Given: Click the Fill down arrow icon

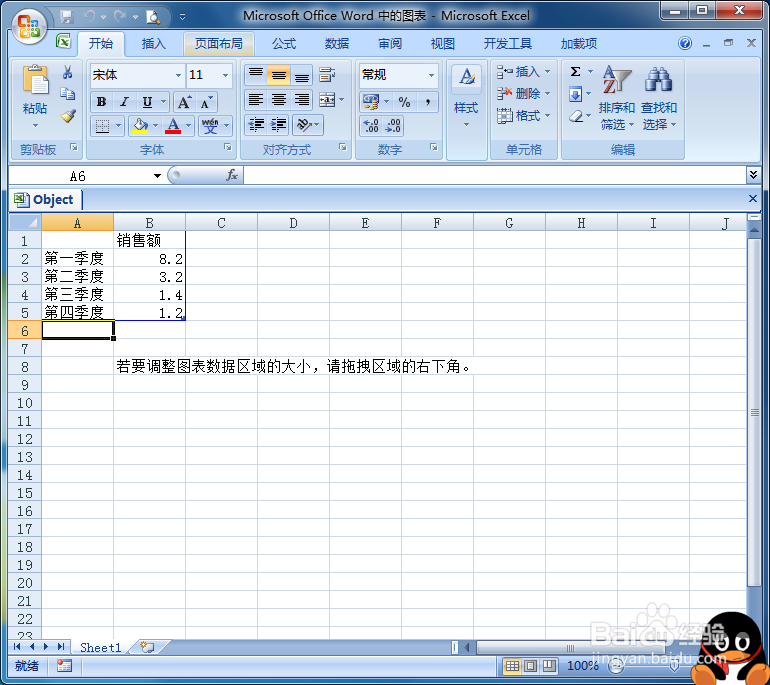Looking at the screenshot, I should click(576, 94).
